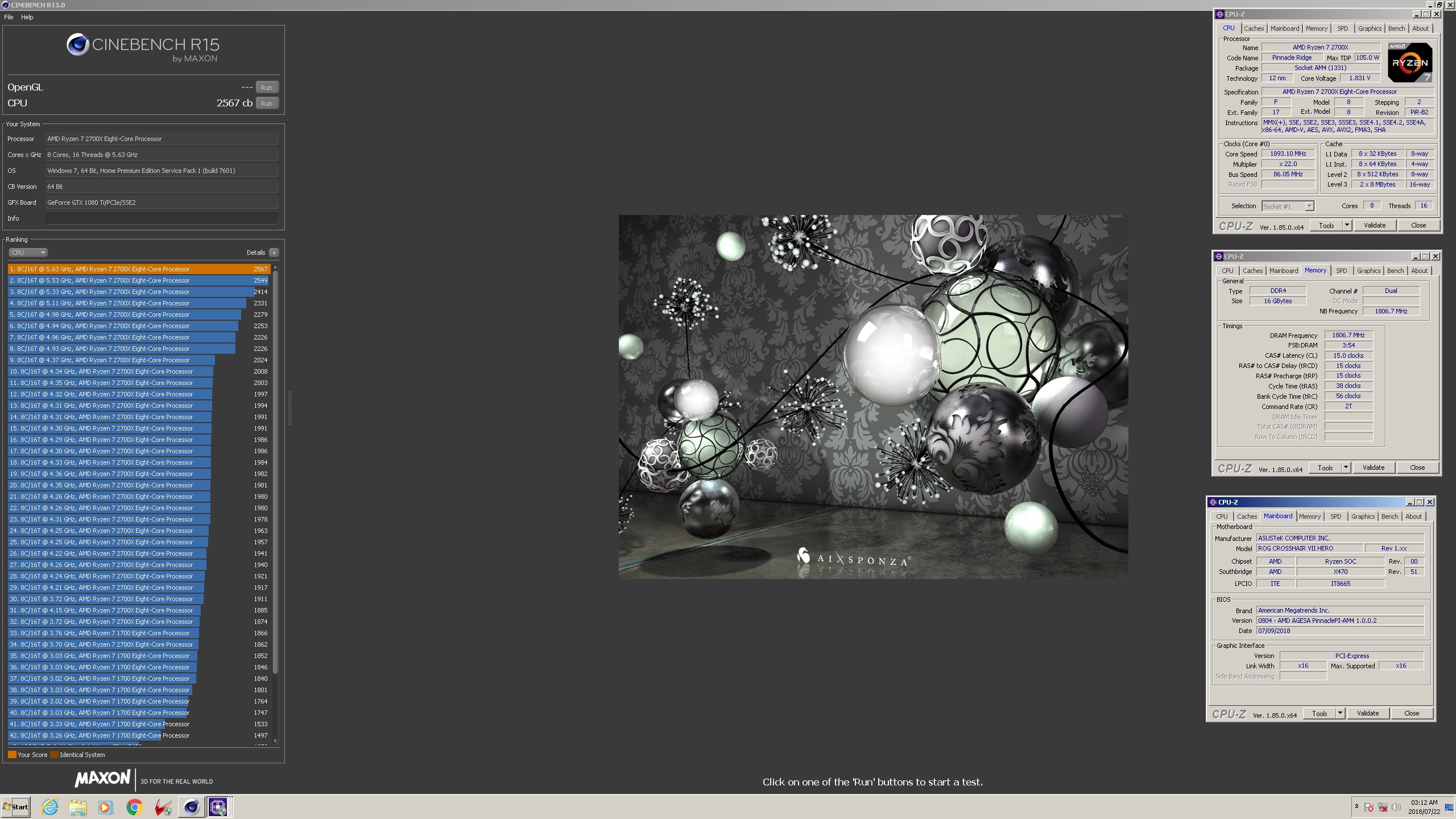Select ranking entry 1 at 5.63 GHz
Viewport: 1456px width, 819px height.
click(x=139, y=269)
